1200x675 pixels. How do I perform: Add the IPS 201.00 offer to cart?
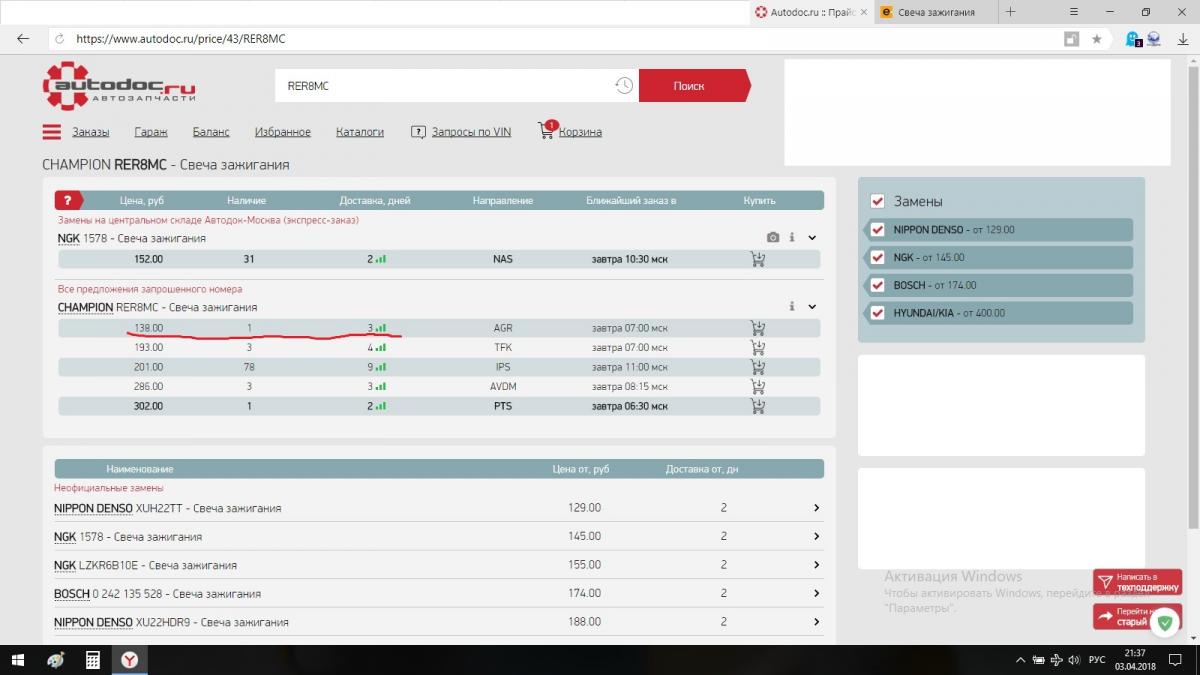(758, 367)
